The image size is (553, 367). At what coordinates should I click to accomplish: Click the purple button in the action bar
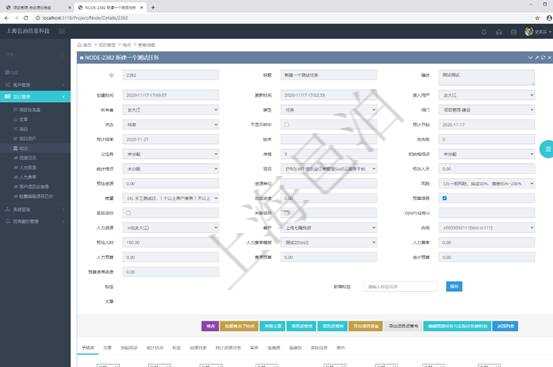tap(210, 326)
